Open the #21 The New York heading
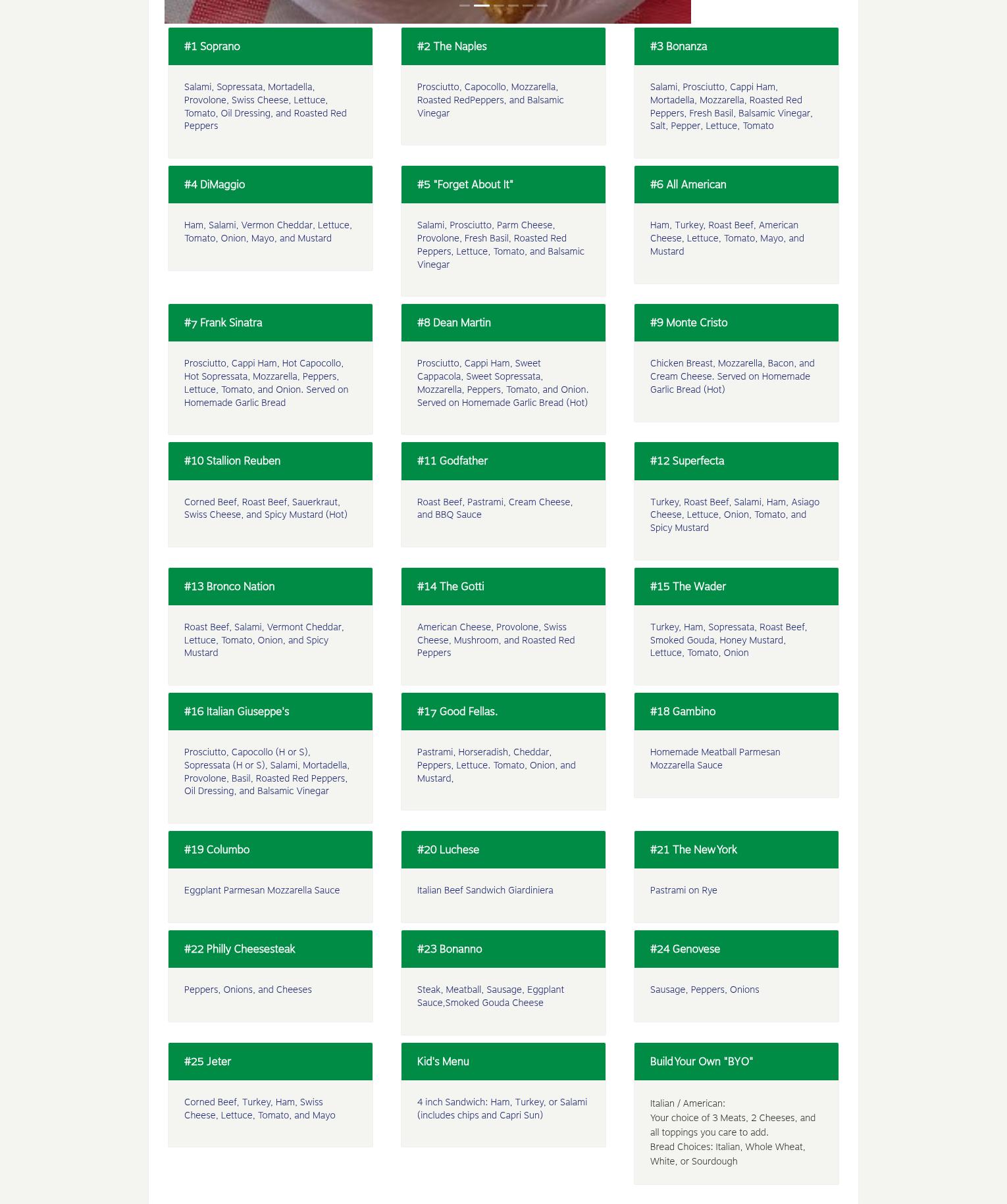This screenshot has width=1007, height=1204. [736, 849]
